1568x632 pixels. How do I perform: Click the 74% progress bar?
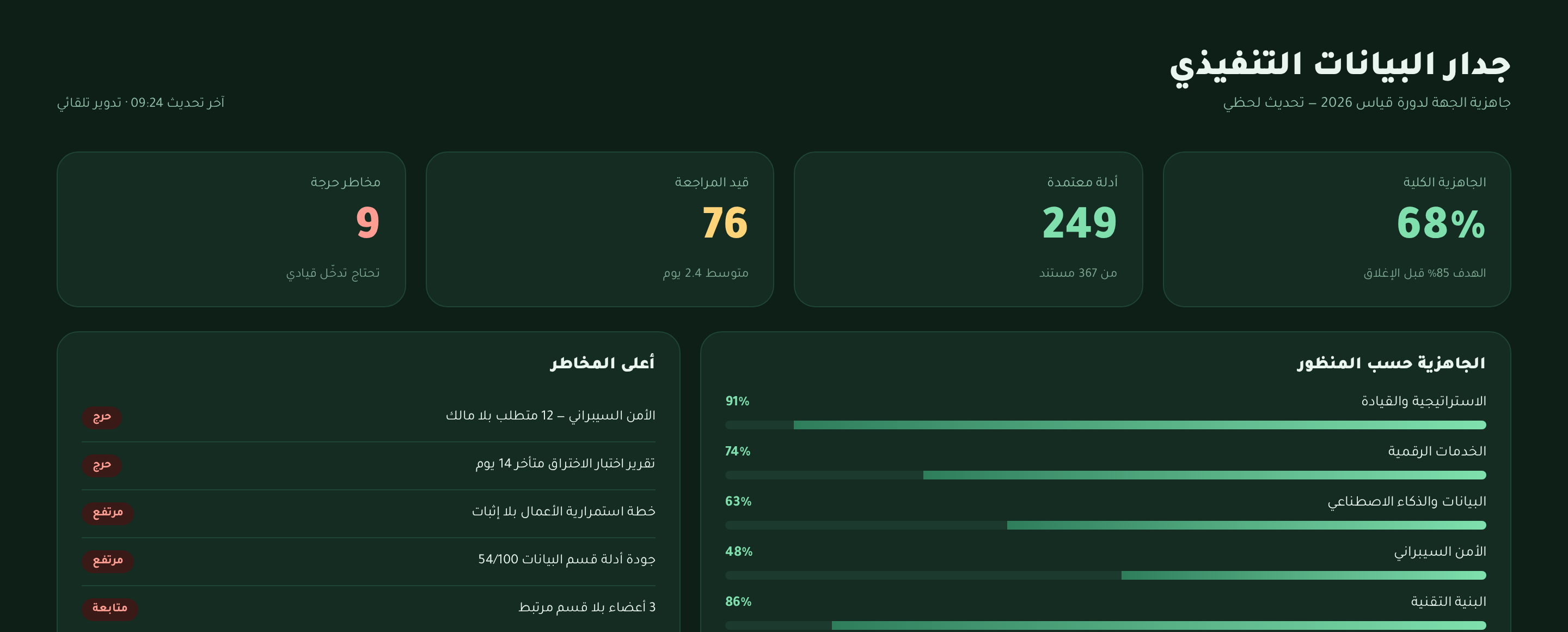click(1105, 475)
